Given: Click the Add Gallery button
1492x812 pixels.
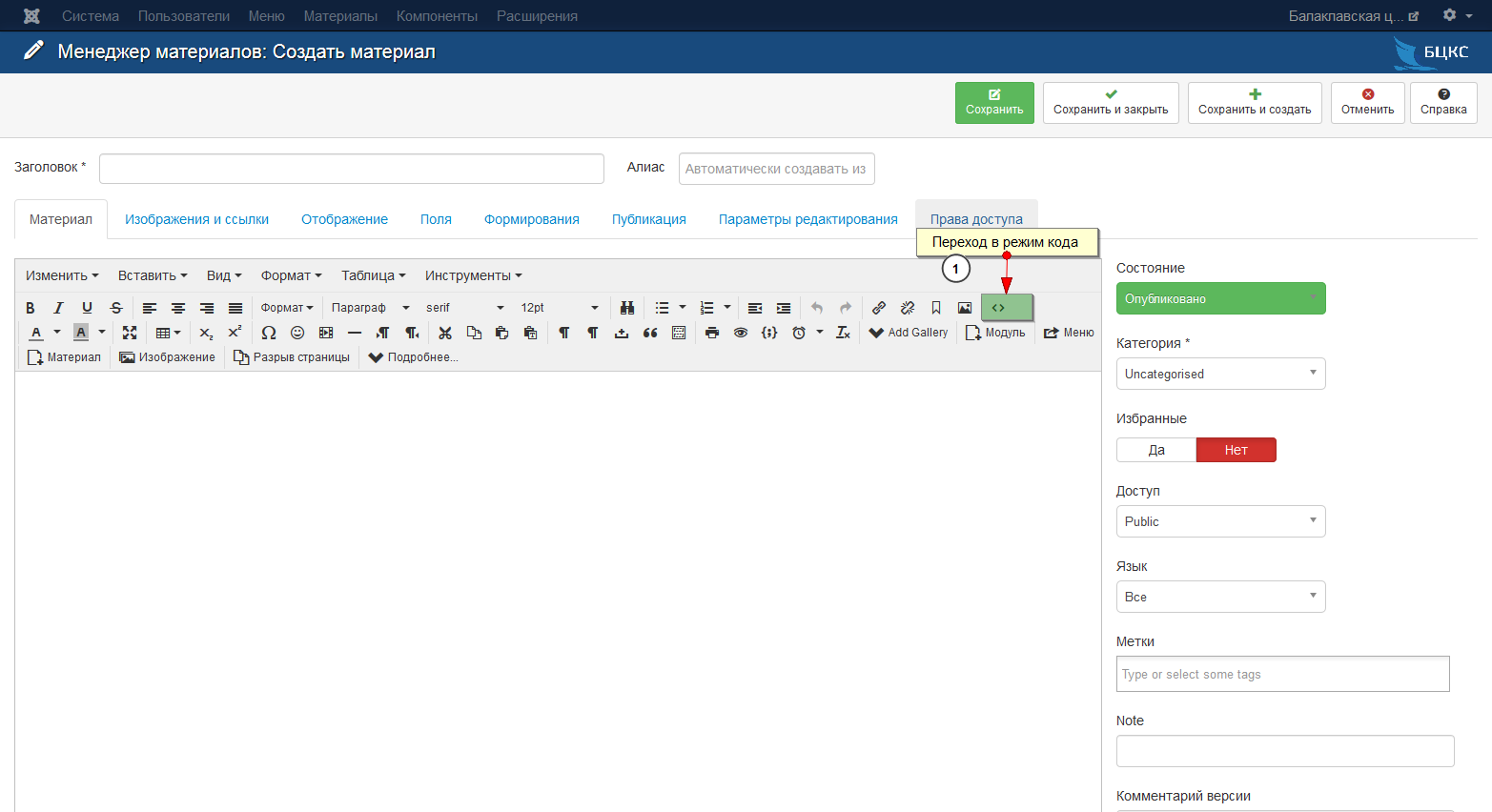Looking at the screenshot, I should coord(909,333).
